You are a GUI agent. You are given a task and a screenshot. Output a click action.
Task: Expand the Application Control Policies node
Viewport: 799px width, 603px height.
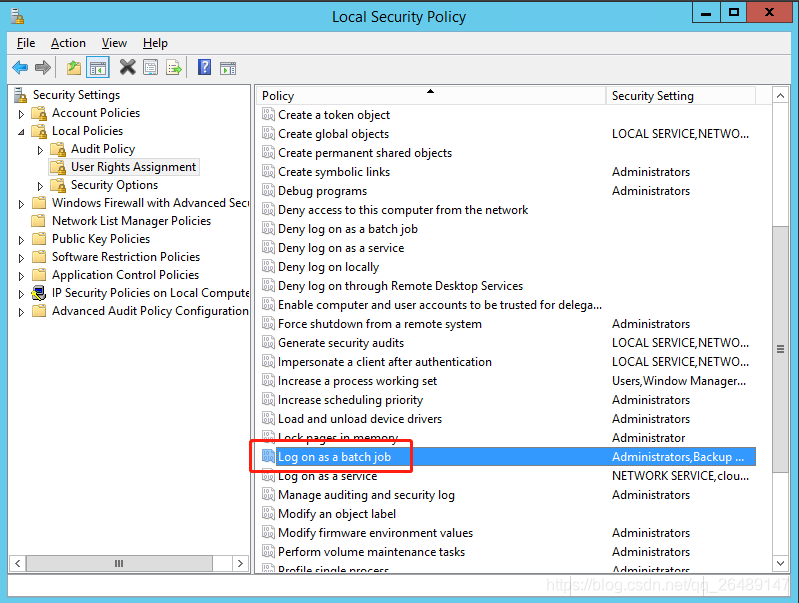[x=21, y=276]
